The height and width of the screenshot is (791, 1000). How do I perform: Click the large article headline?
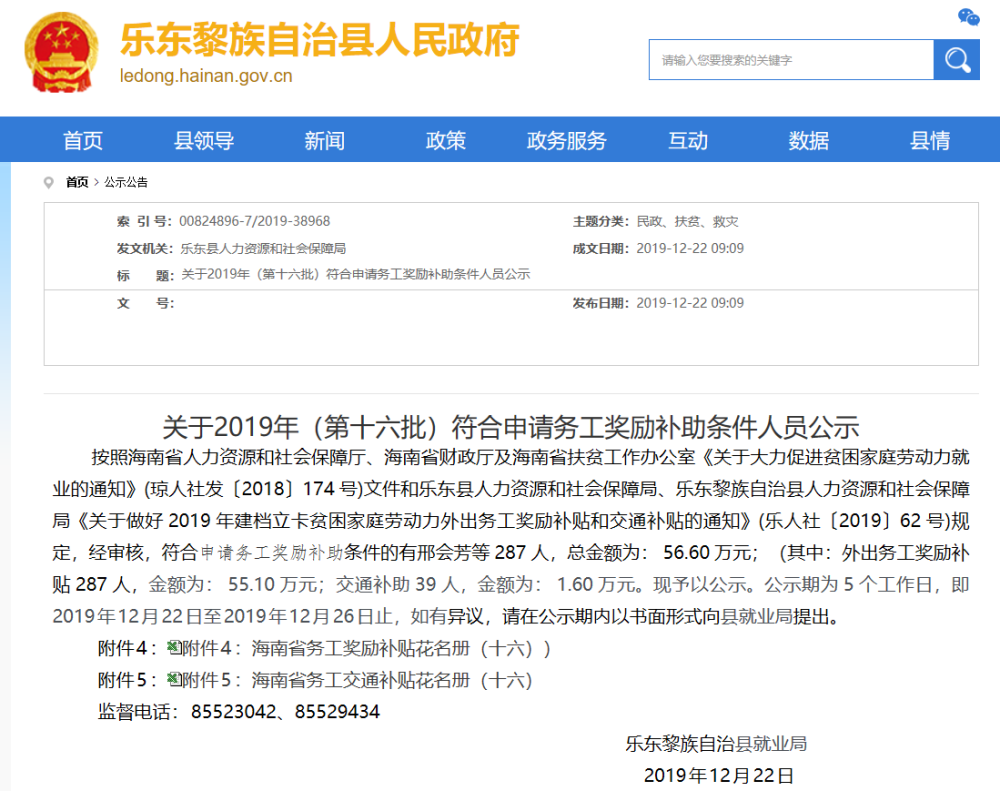[511, 427]
